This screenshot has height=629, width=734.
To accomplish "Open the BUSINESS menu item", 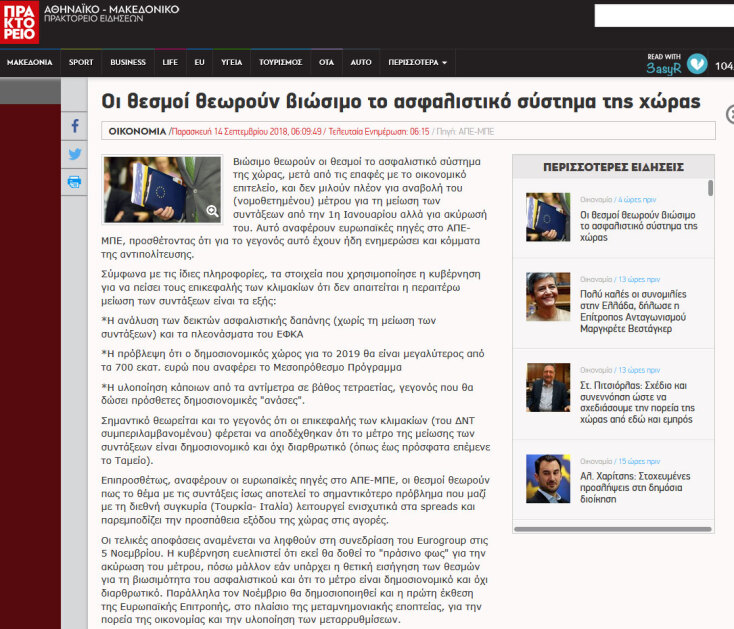I will point(128,62).
